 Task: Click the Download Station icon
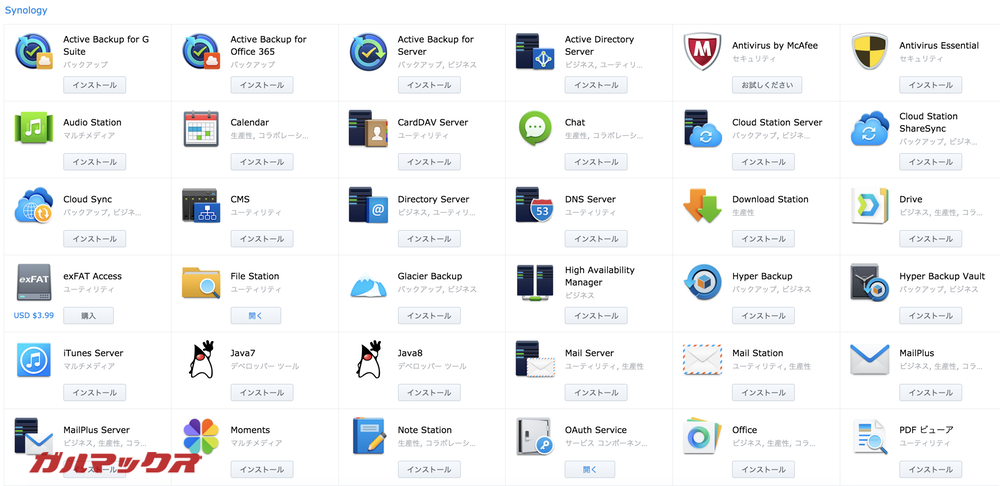click(x=702, y=206)
